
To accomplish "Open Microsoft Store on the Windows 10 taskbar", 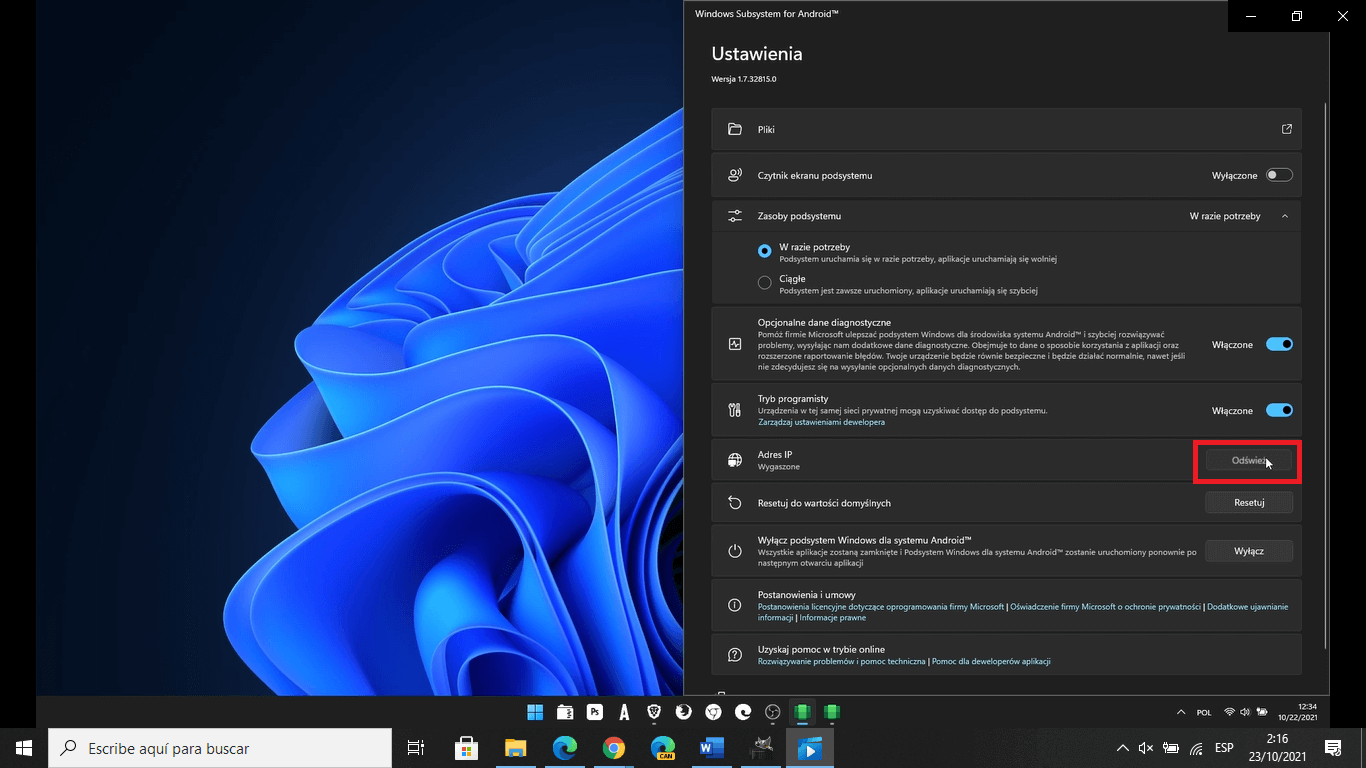I will pyautogui.click(x=466, y=748).
